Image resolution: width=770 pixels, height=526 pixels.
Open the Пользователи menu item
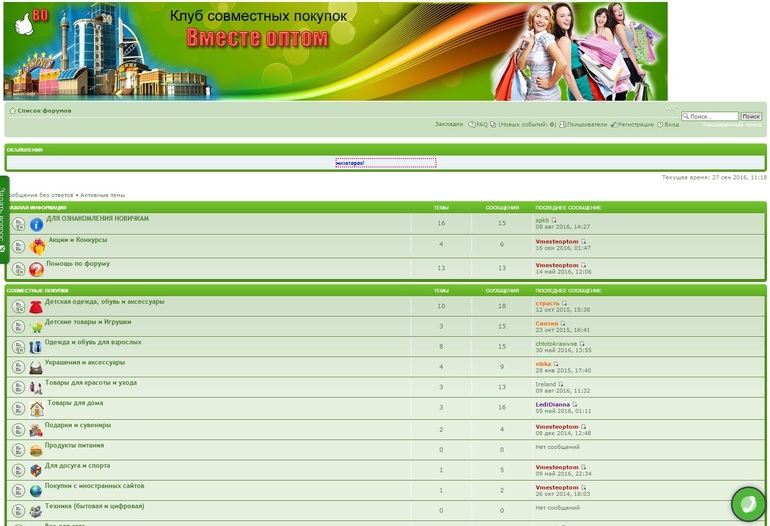pos(586,125)
